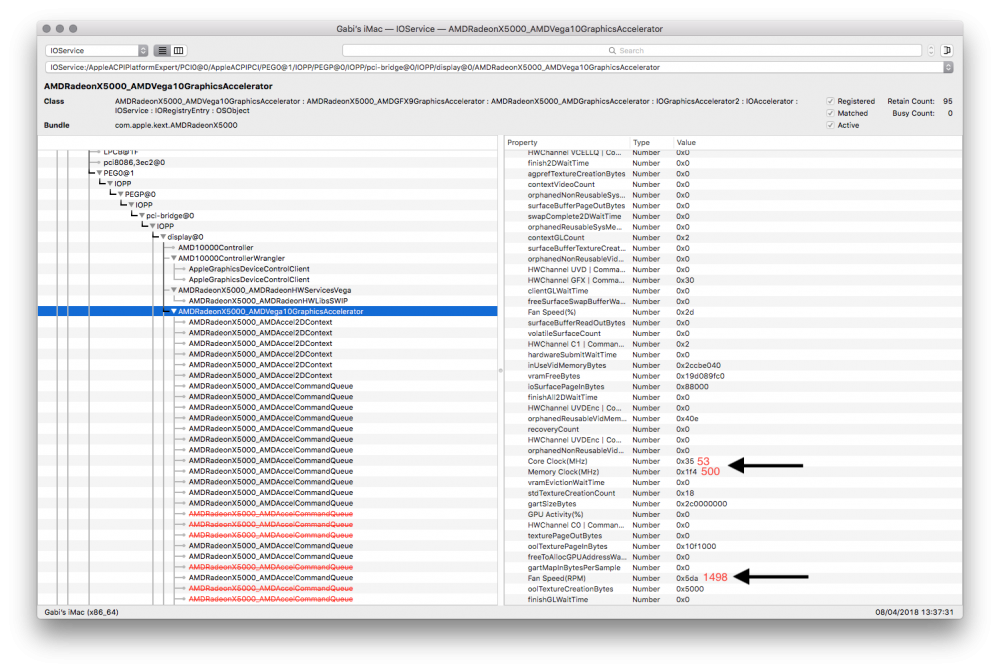The width and height of the screenshot is (1000, 672).
Task: Select the inUseVidMemoryBytes property row
Action: coord(733,365)
